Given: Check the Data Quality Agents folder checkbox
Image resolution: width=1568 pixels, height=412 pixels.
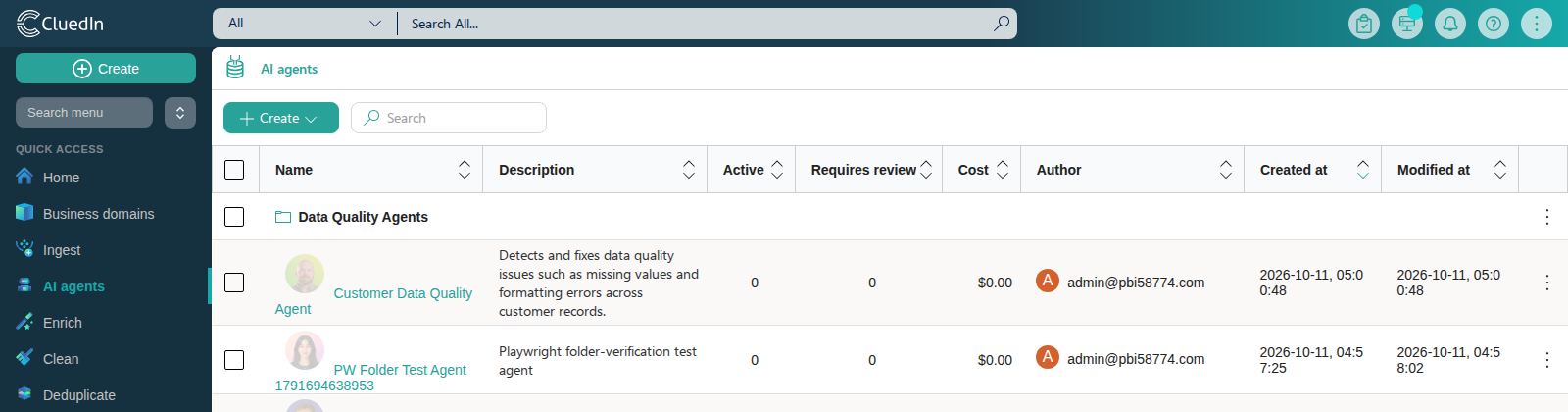Looking at the screenshot, I should [234, 217].
